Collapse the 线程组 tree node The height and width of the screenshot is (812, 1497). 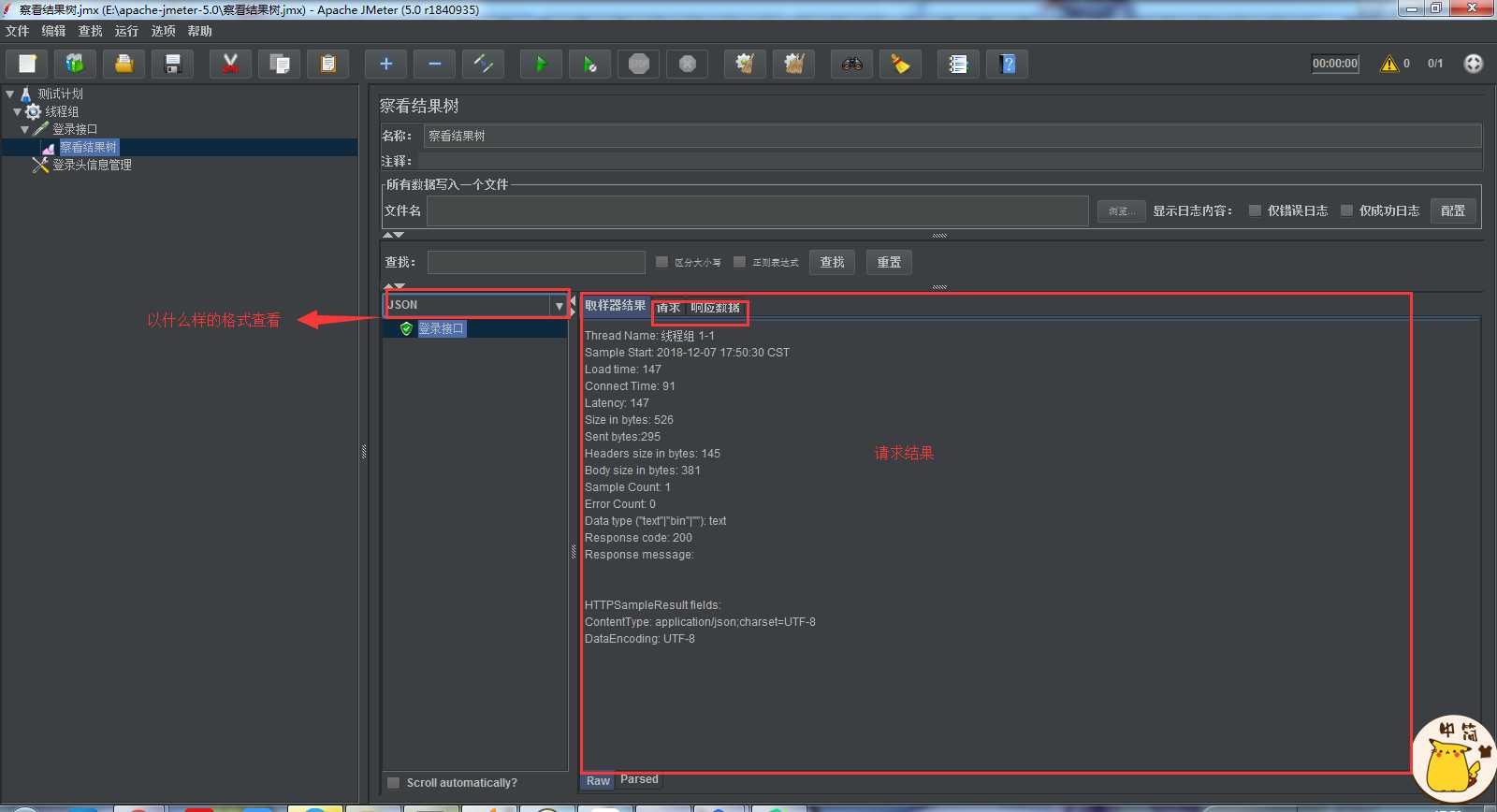pyautogui.click(x=17, y=111)
